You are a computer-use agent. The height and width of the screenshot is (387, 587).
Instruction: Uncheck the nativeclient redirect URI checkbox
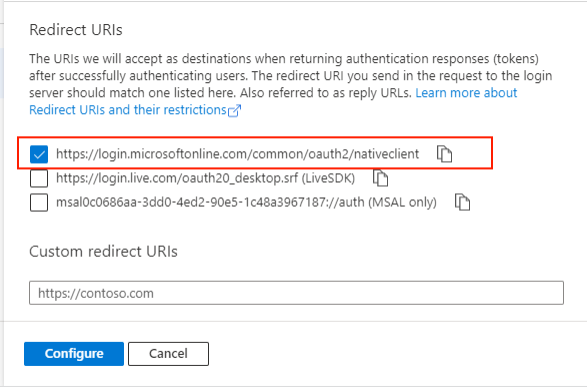(39, 154)
